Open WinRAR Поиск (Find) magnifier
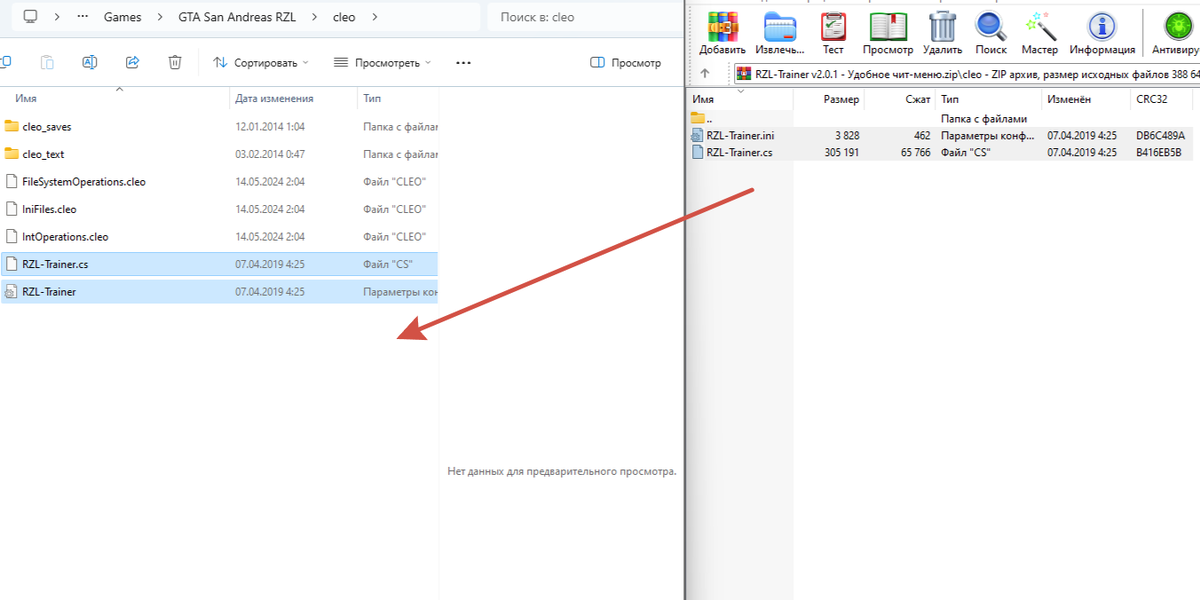This screenshot has height=600, width=1200. coord(991,27)
